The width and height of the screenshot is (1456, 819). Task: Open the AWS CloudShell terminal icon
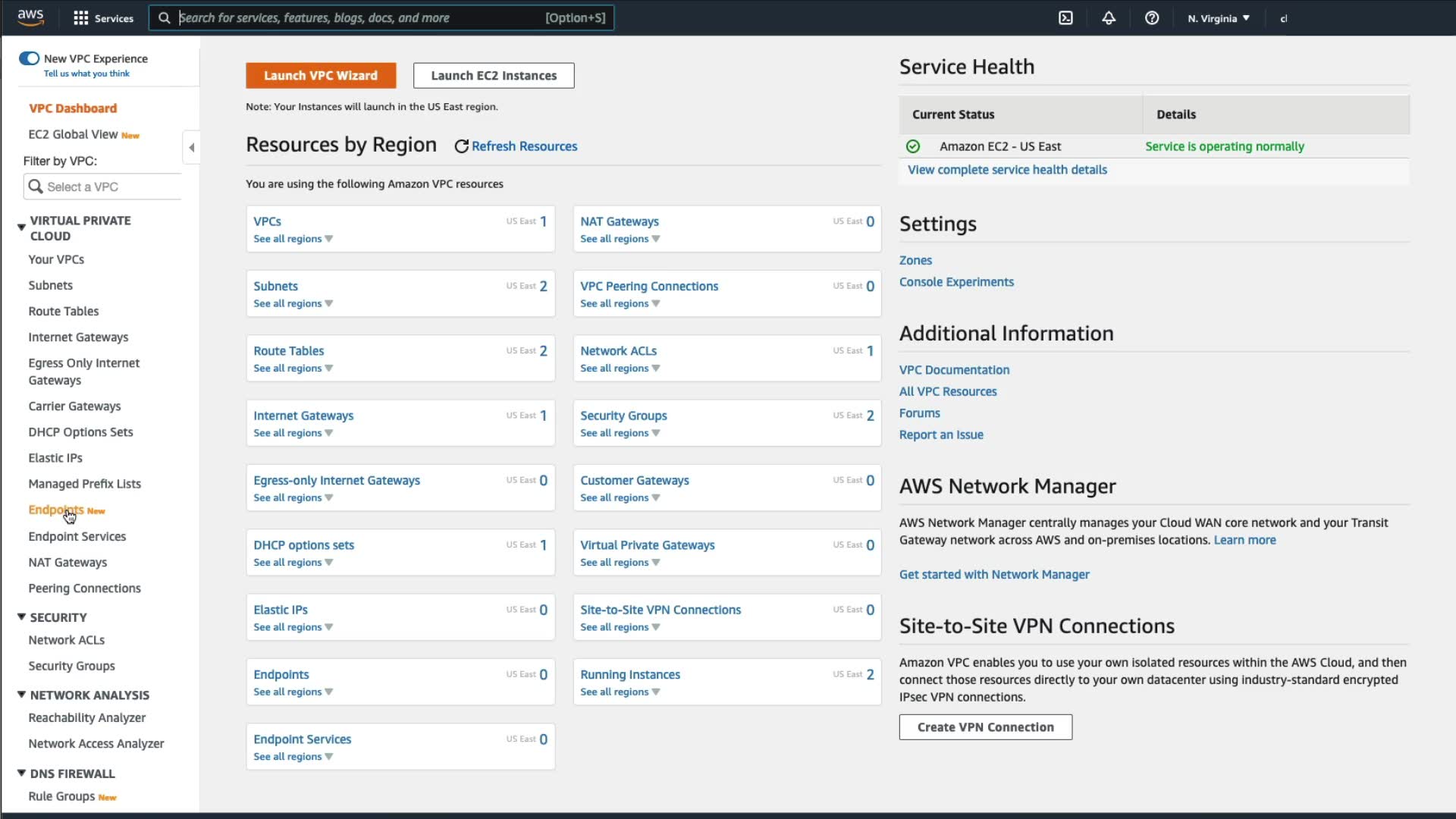(1065, 18)
